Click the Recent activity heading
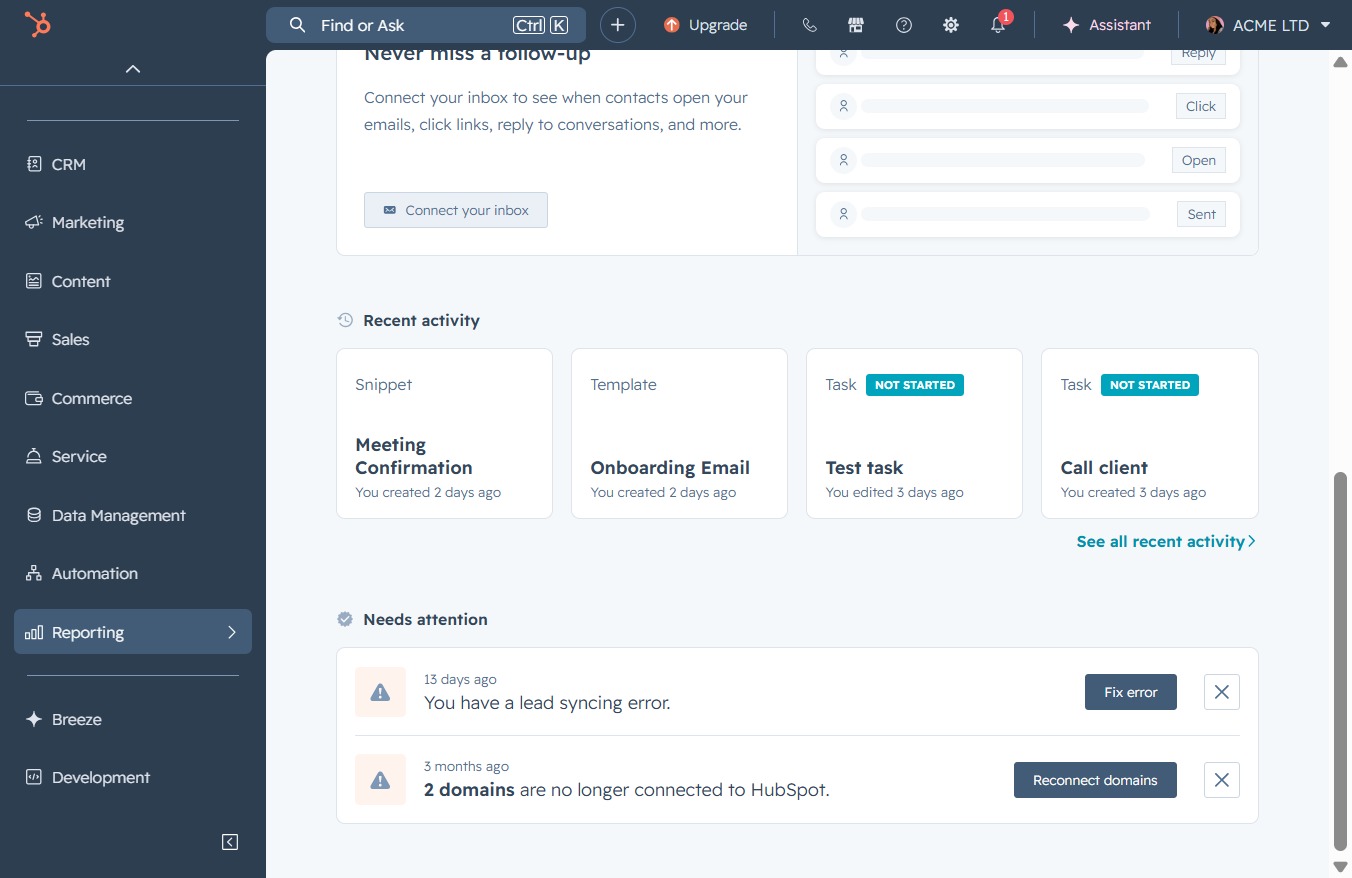The image size is (1352, 878). 421,320
